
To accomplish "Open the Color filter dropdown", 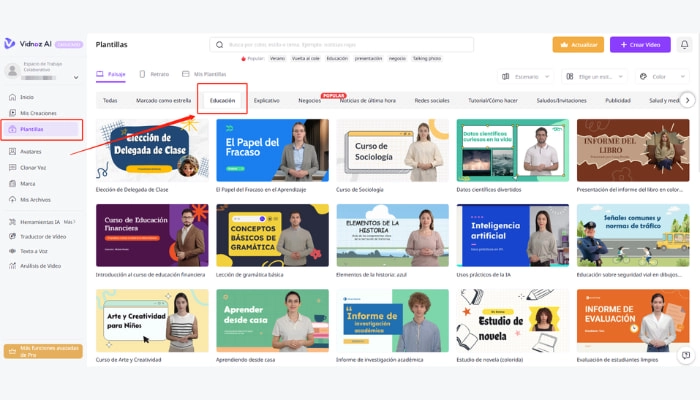I will coord(662,77).
